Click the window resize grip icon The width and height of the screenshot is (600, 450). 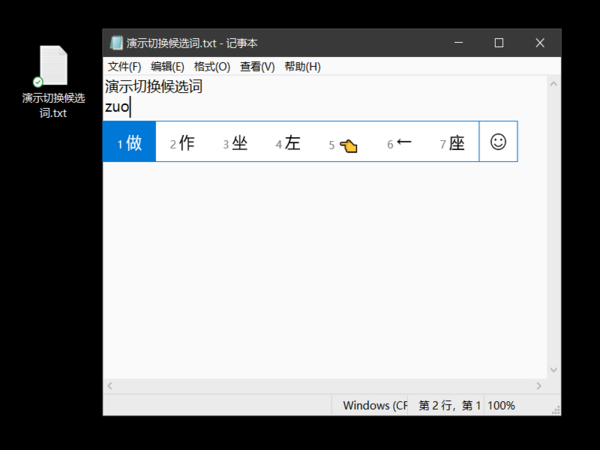click(x=556, y=410)
